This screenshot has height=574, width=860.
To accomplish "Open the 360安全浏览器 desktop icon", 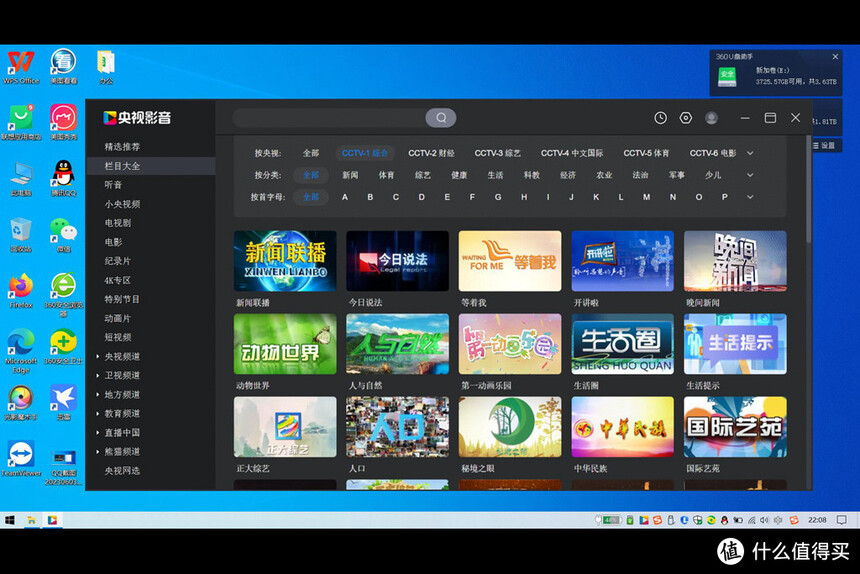I will coord(64,294).
